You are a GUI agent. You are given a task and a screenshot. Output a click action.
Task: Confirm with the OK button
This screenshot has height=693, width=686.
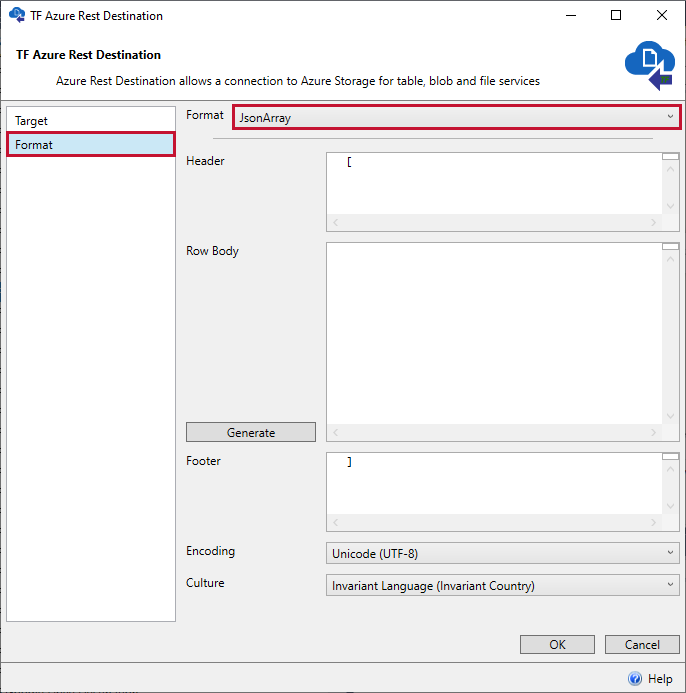[x=557, y=644]
